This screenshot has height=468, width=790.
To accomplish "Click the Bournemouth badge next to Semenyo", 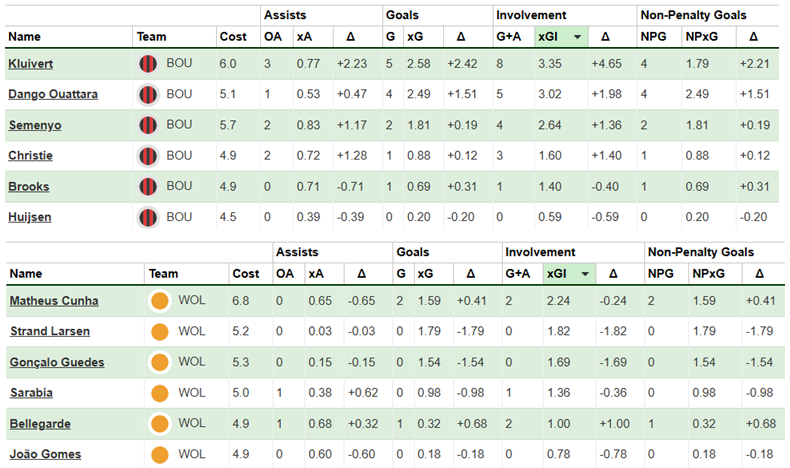I will (x=148, y=125).
